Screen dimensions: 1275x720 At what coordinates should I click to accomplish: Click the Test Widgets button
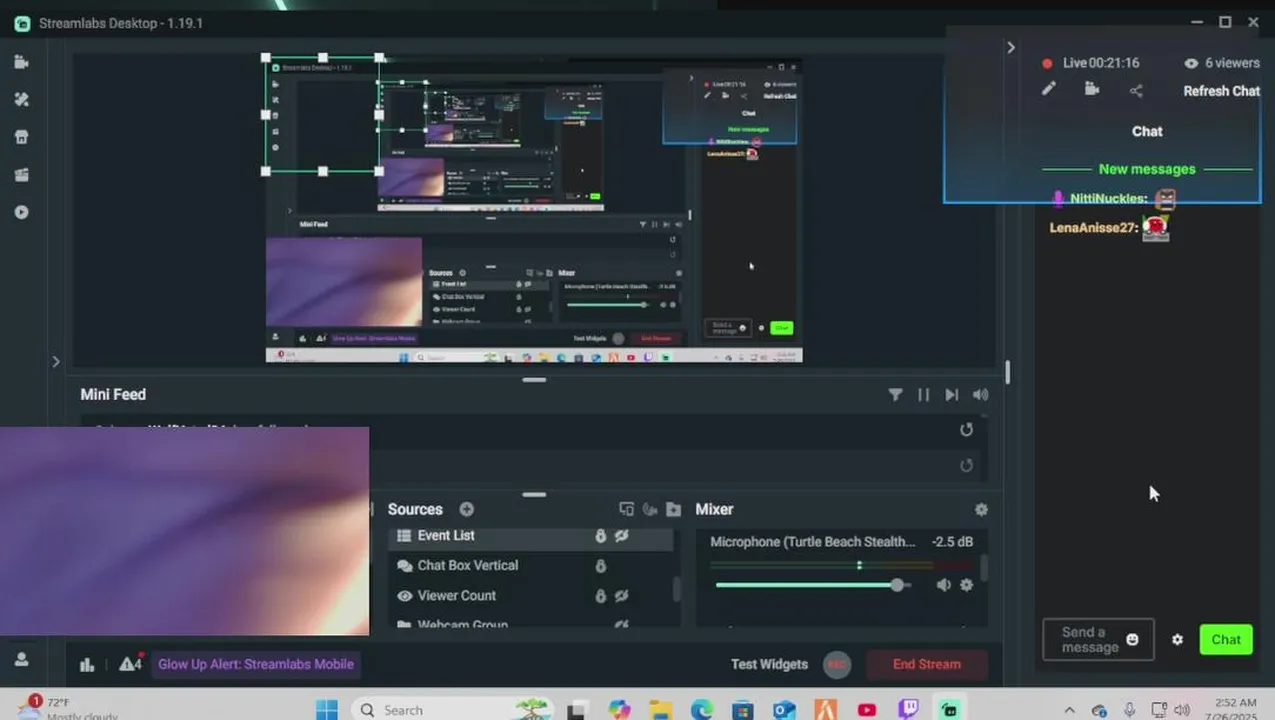tap(769, 664)
